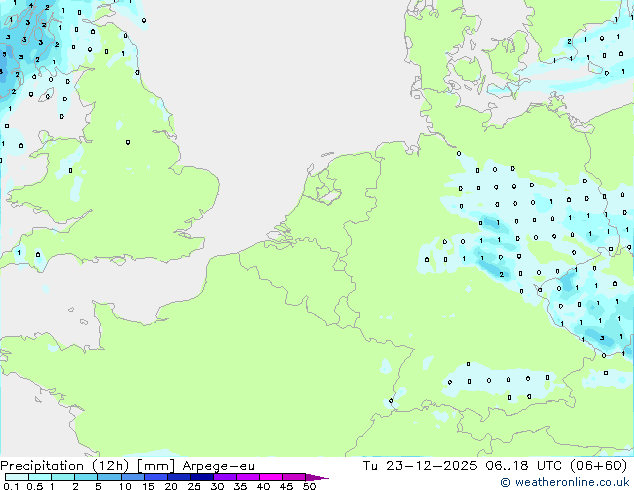Click the 'Precipitation (12h)' title text
Image resolution: width=634 pixels, height=490 pixels.
point(65,466)
